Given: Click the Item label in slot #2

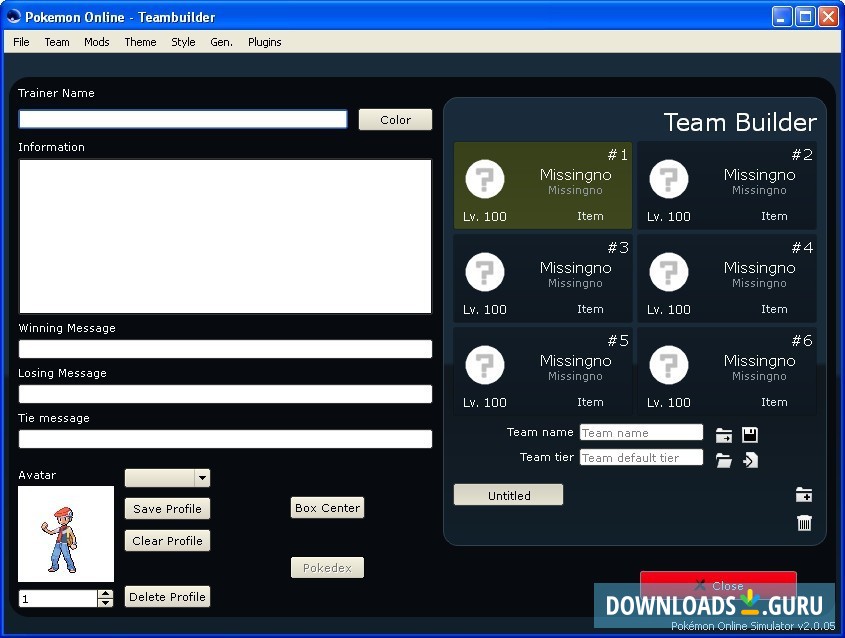Looking at the screenshot, I should pos(774,216).
